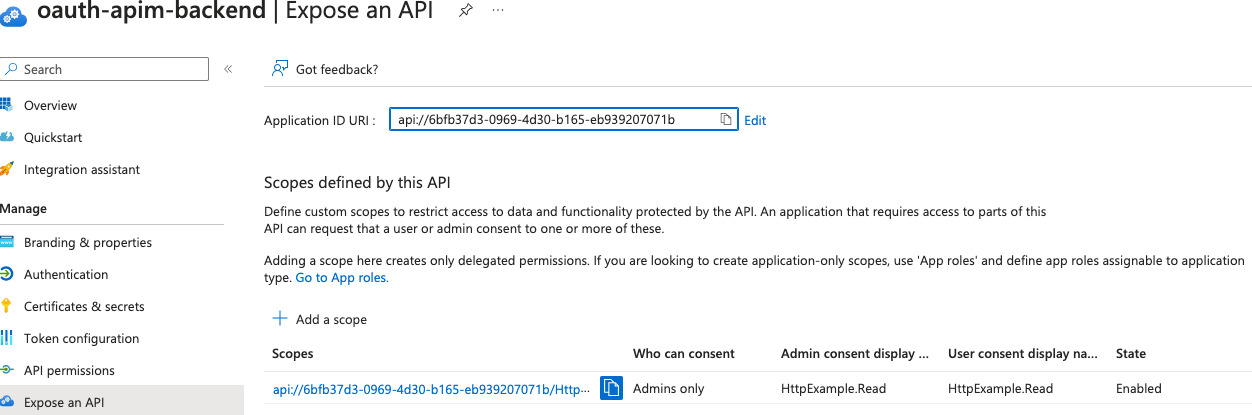This screenshot has height=415, width=1252.
Task: Click the Got feedback person icon
Action: pos(280,69)
